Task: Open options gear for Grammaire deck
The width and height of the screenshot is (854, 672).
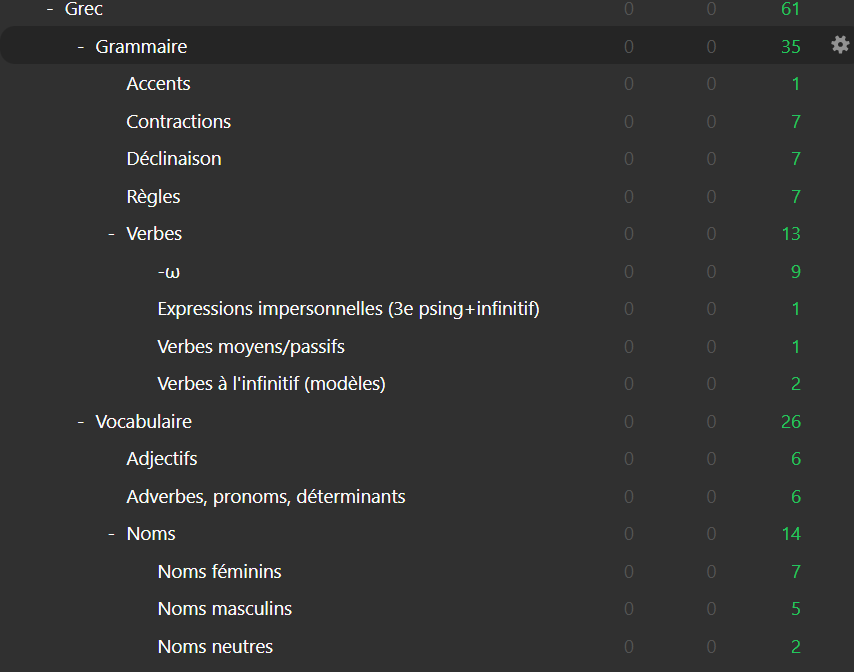Action: (x=840, y=45)
